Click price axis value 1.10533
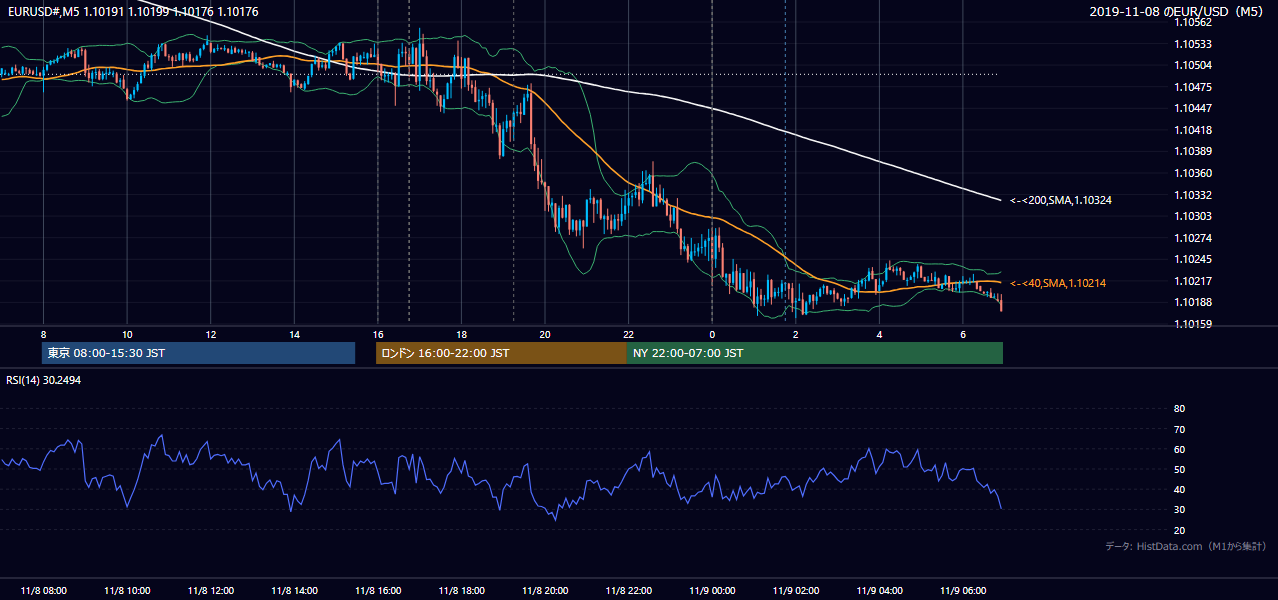This screenshot has height=600, width=1278. point(1192,44)
